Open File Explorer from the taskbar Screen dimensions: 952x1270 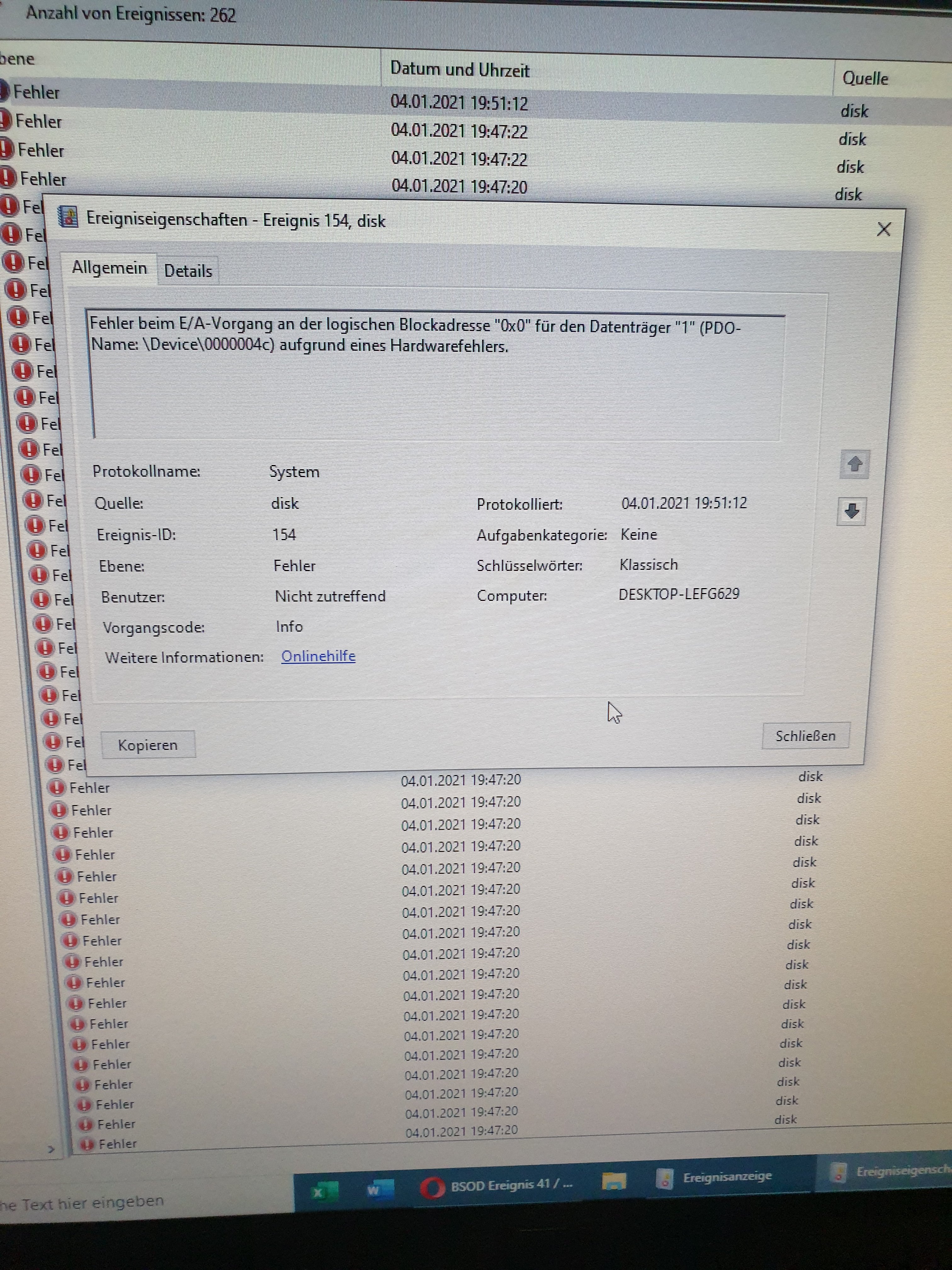coord(614,1181)
